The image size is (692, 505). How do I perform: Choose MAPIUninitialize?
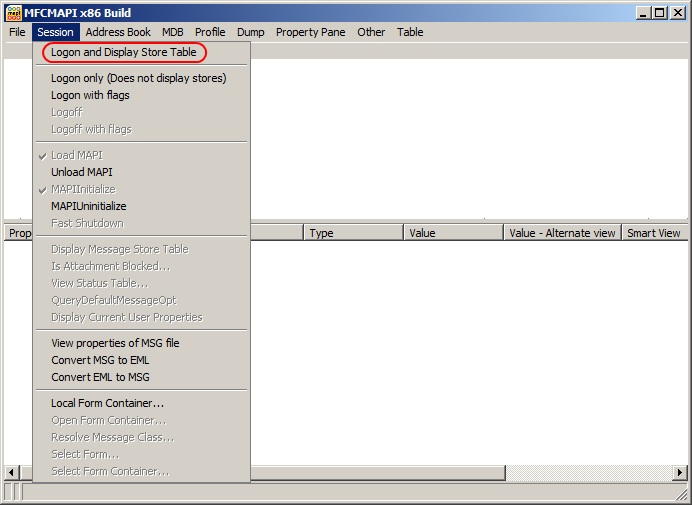[141, 206]
